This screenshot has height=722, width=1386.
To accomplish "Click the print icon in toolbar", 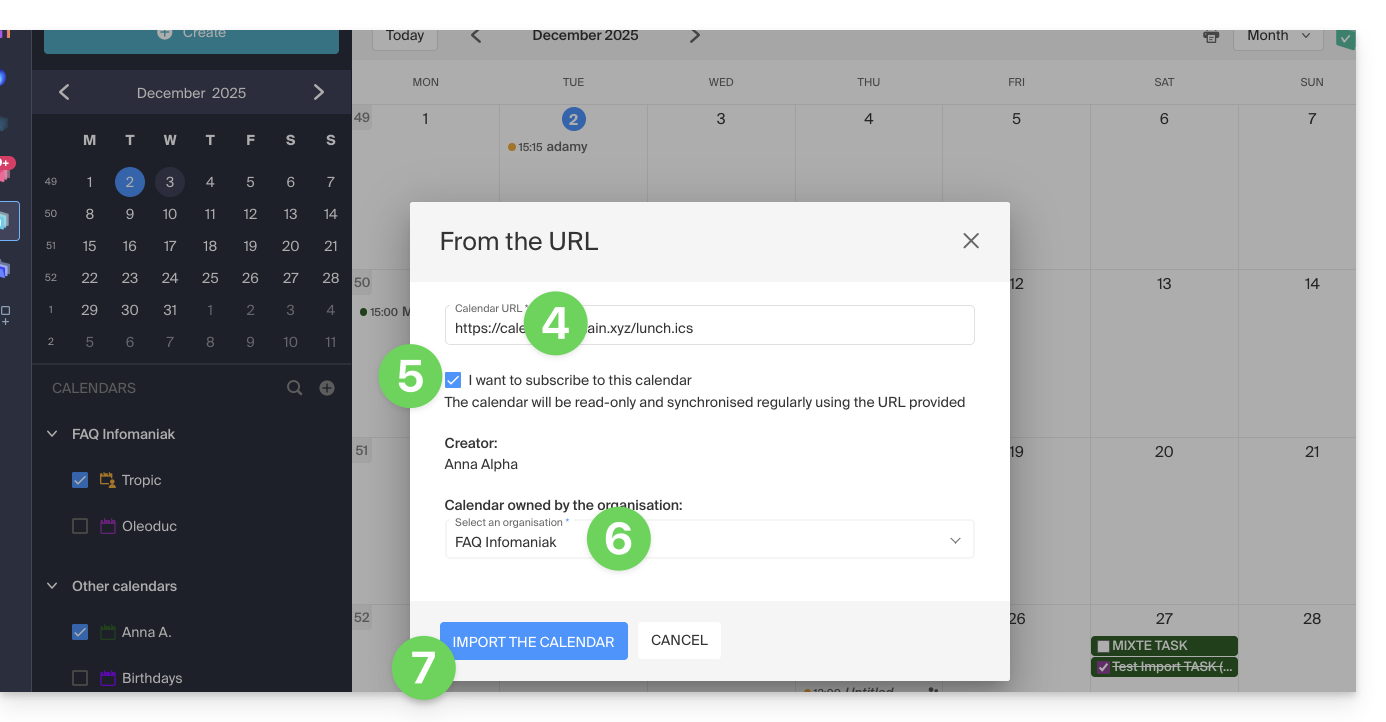I will [1211, 36].
